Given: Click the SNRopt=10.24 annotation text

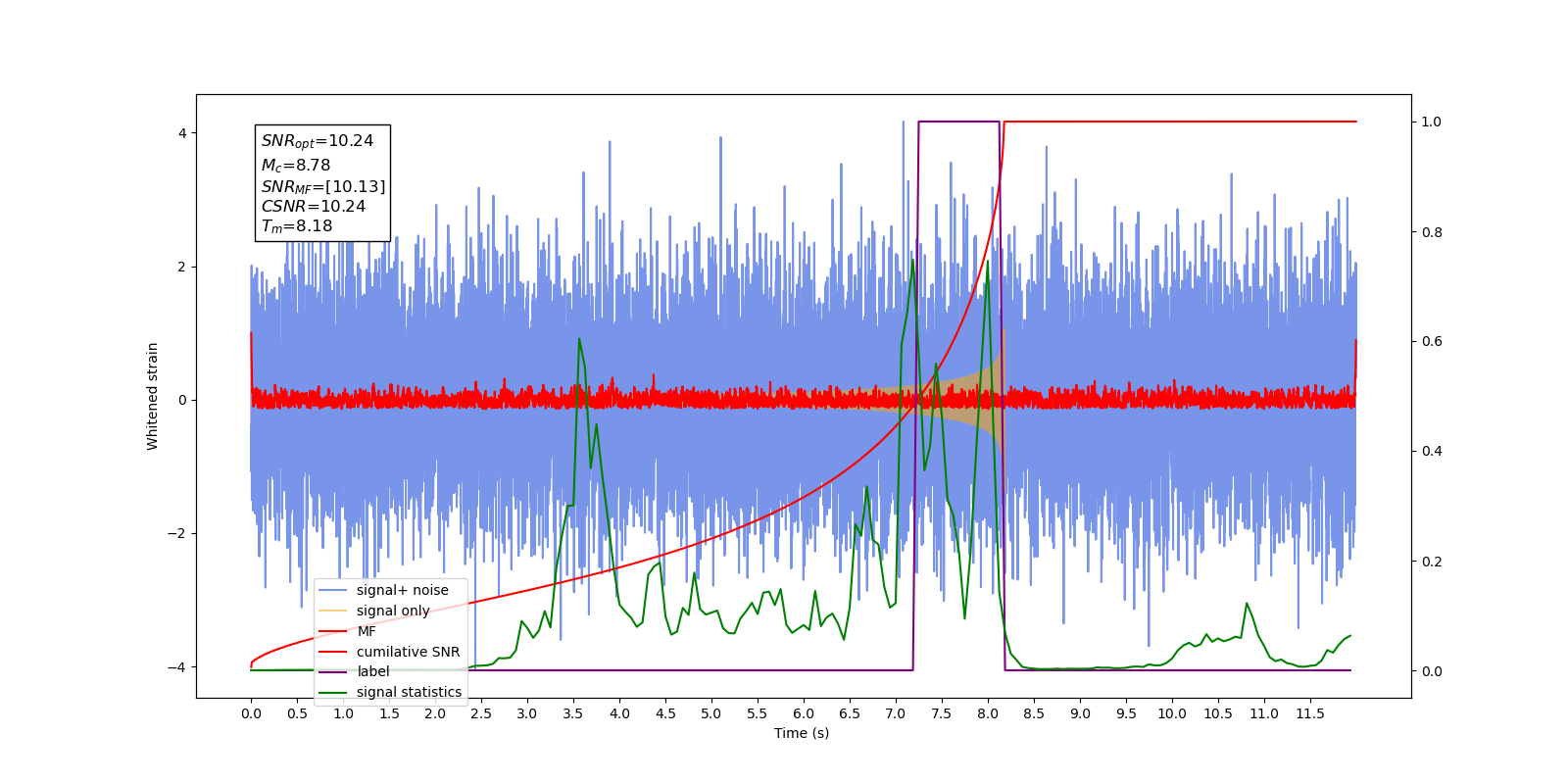Looking at the screenshot, I should (x=318, y=141).
